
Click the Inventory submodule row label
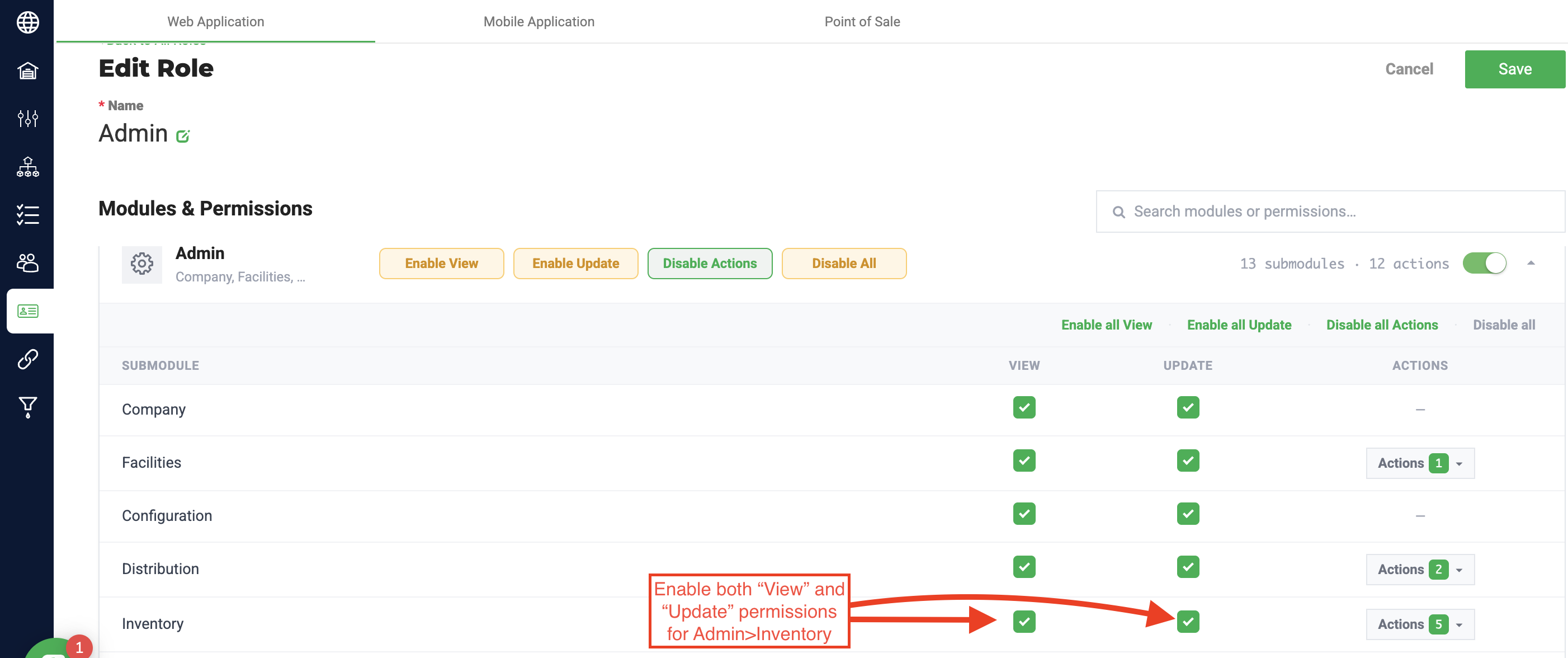[x=152, y=623]
